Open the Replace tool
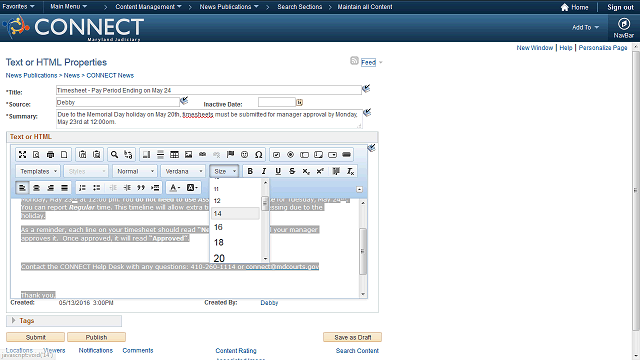Viewport: 640px width, 360px height. pos(128,155)
